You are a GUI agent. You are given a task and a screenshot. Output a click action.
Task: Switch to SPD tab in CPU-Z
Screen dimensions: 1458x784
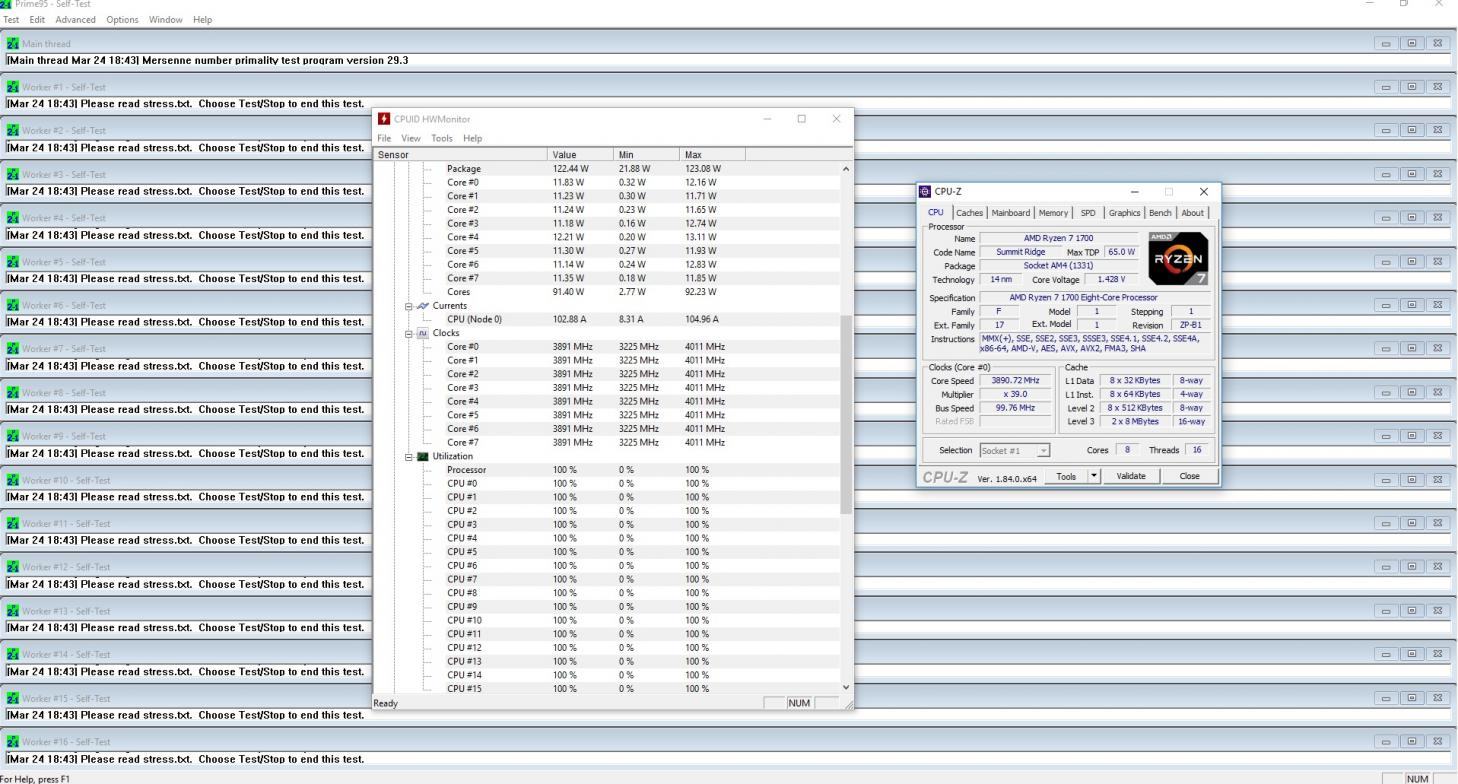tap(1087, 213)
